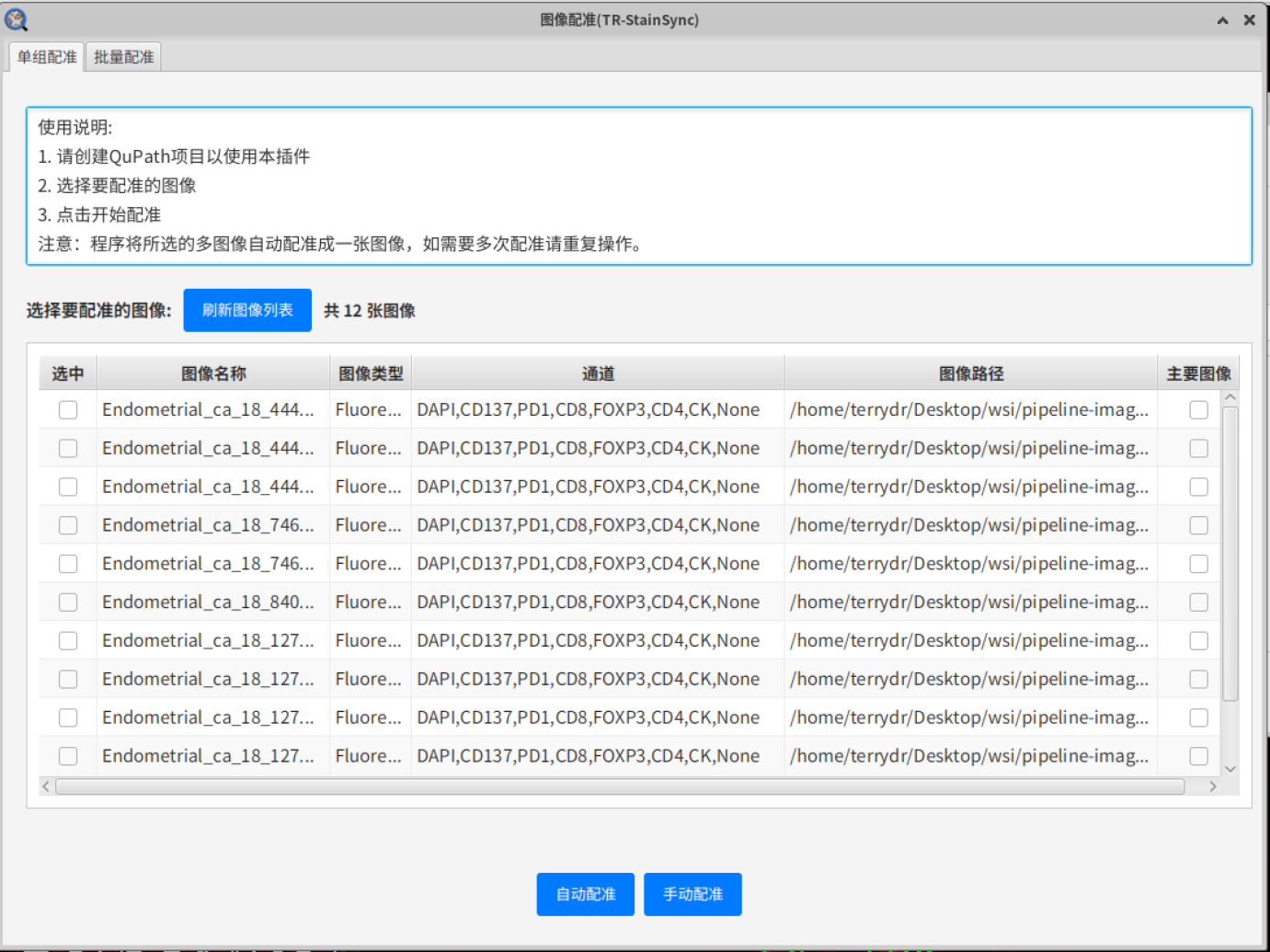The image size is (1270, 952).
Task: Click the table's scroll-down arrow
Action: point(1230,769)
